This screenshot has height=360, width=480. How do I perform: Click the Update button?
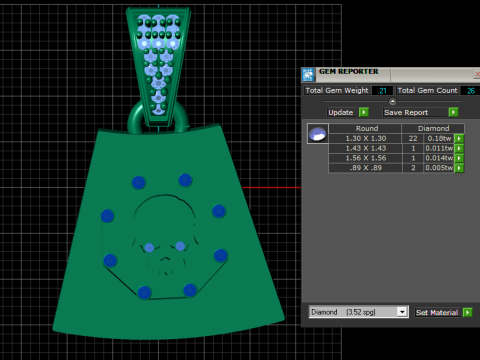pos(341,112)
